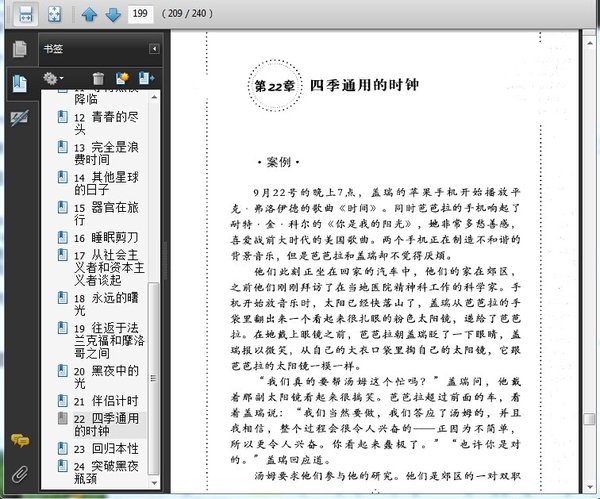Open bookmark 24 突破黑夜瓶颈
The image size is (600, 499).
(106, 472)
